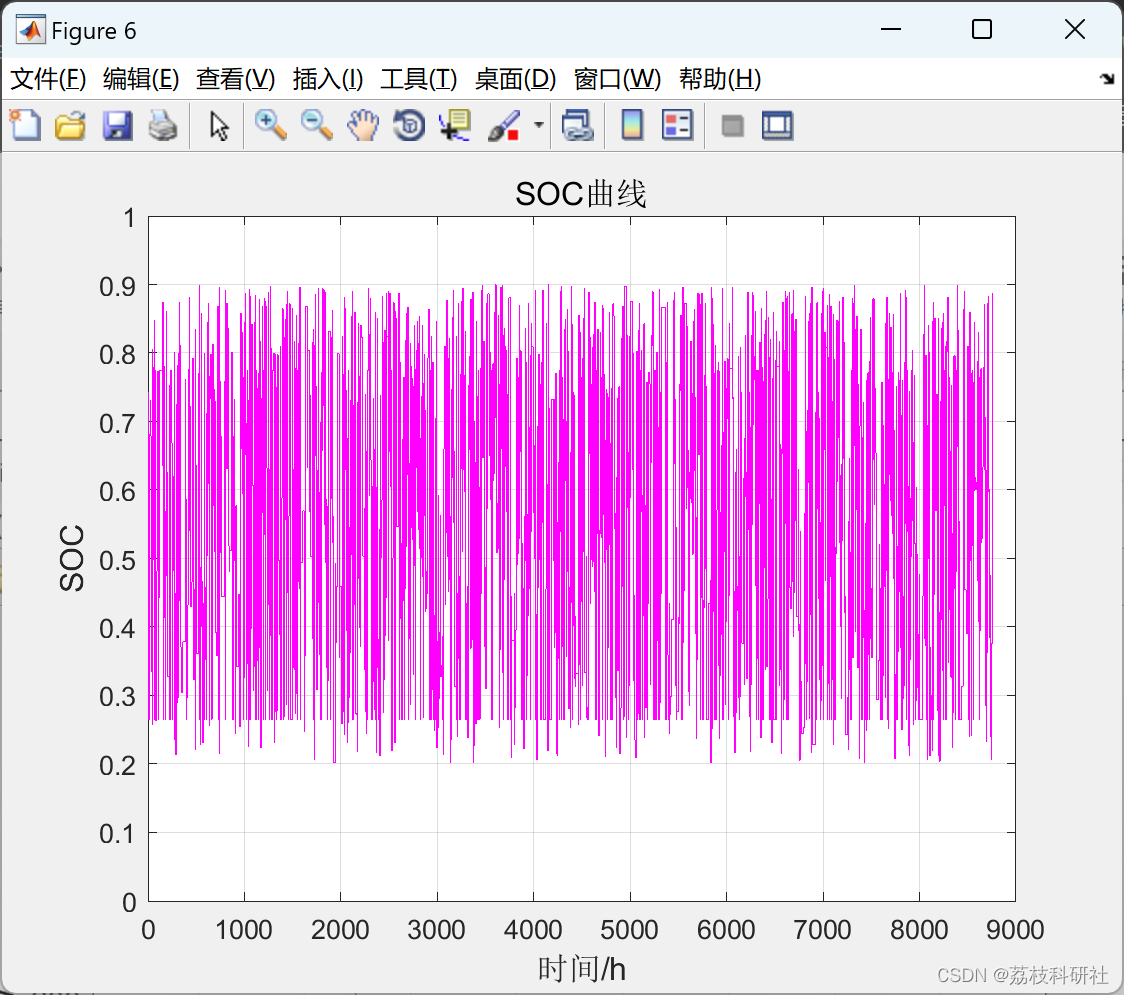Click the plot title SOC曲线
1124x995 pixels.
[581, 194]
